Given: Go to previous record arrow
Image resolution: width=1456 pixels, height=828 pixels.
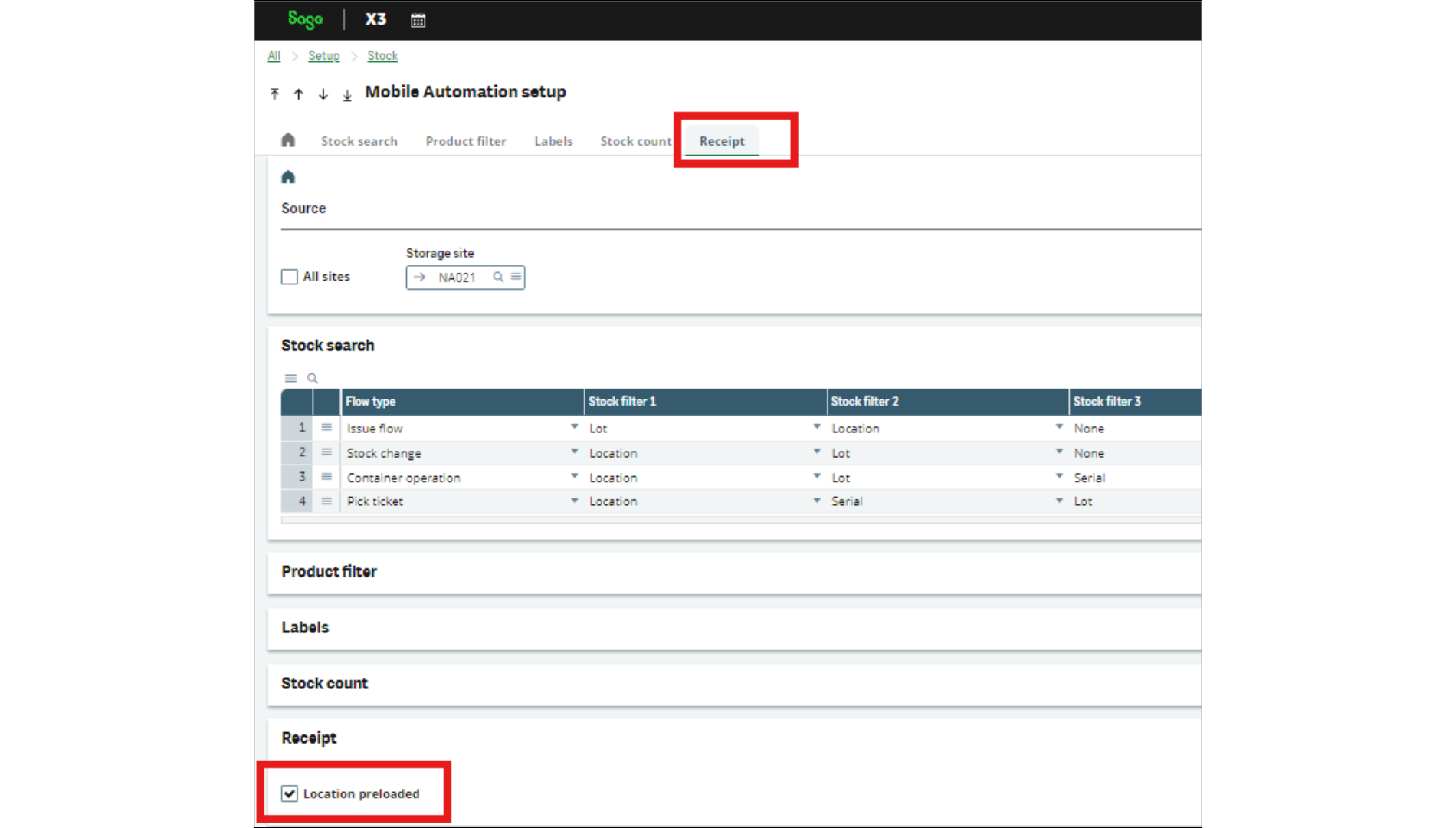Looking at the screenshot, I should (x=299, y=94).
